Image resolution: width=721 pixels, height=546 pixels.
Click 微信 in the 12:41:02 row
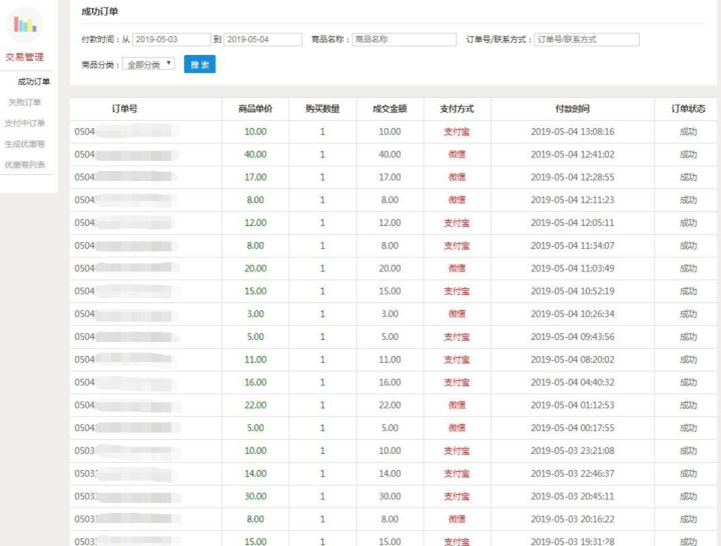(x=457, y=155)
